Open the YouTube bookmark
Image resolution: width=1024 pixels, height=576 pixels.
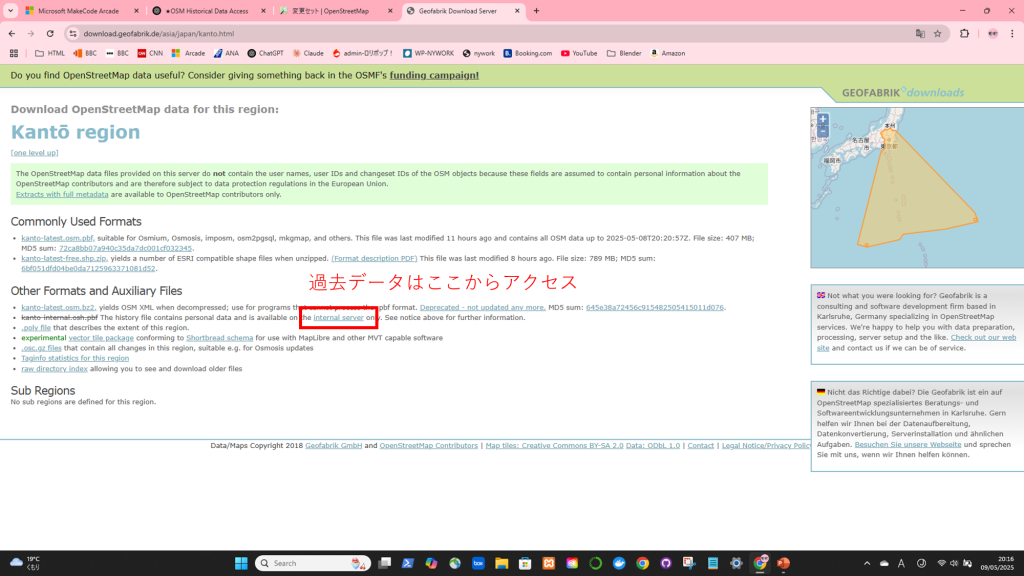579,53
